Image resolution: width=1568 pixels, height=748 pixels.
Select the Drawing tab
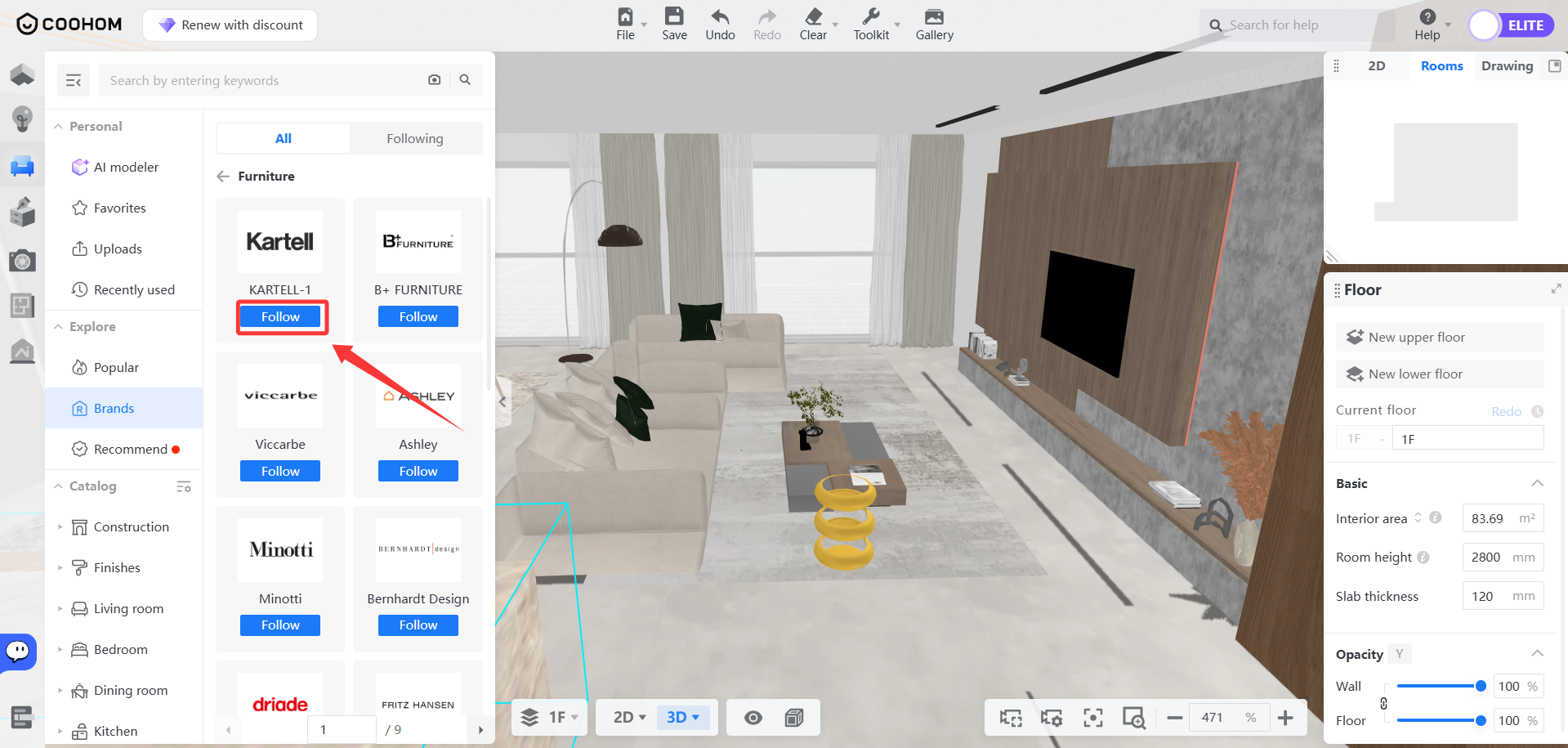pos(1507,65)
